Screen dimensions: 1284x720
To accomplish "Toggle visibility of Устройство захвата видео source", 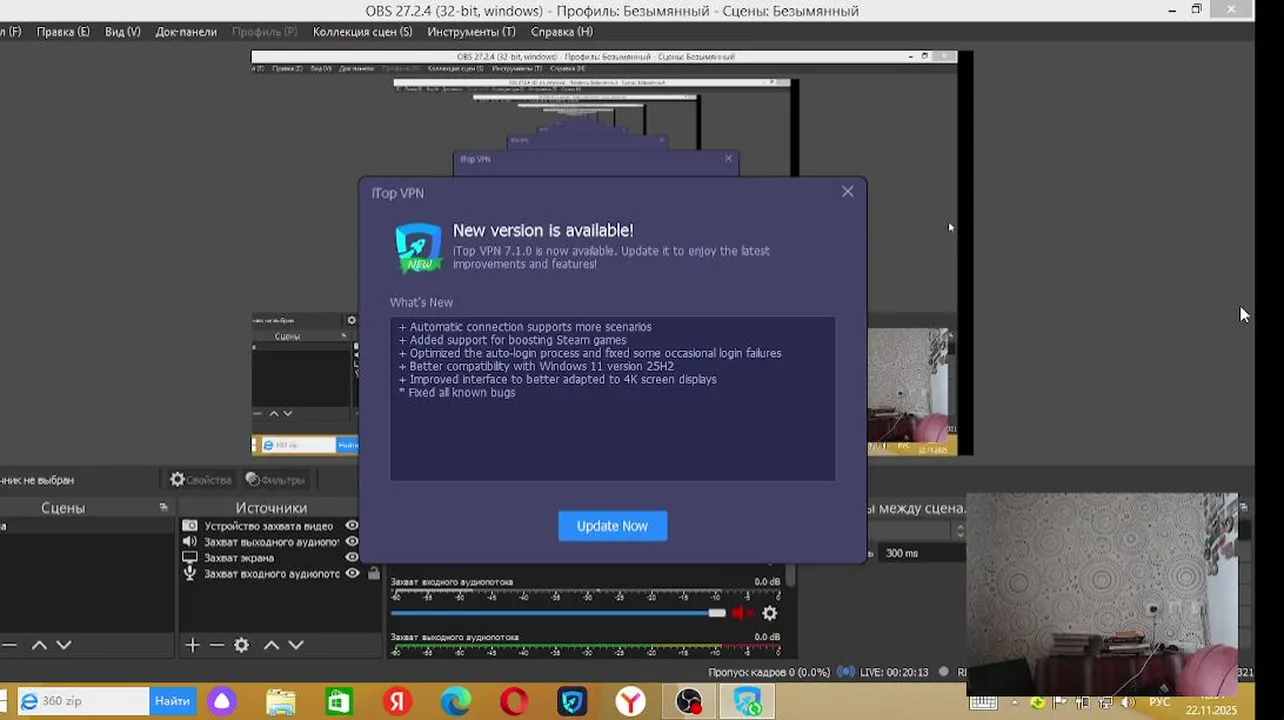I will 352,526.
